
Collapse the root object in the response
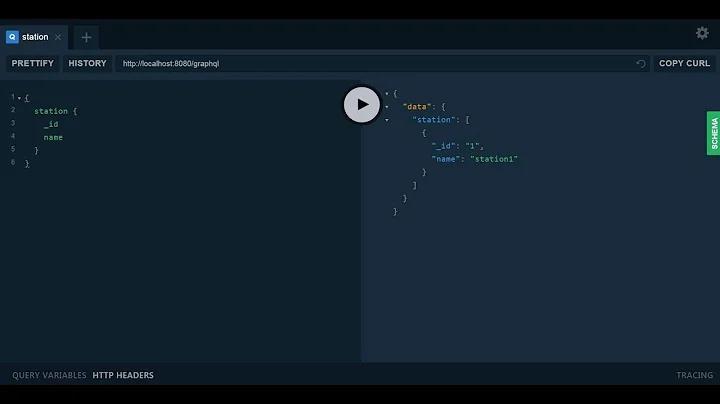[x=387, y=94]
